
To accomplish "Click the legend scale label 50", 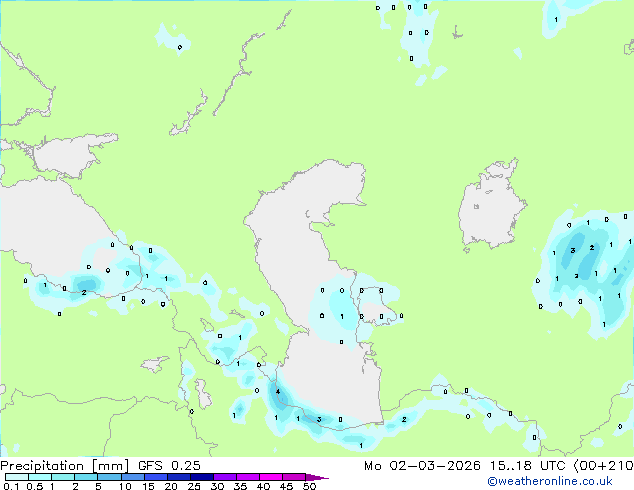I will click(x=309, y=486).
